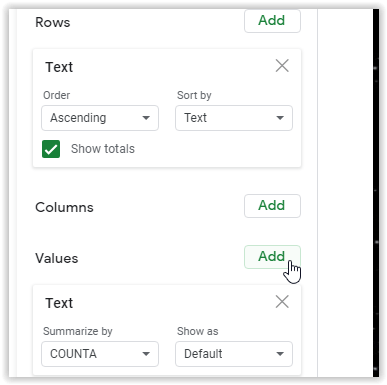
Task: Add another field to Values
Action: point(272,257)
